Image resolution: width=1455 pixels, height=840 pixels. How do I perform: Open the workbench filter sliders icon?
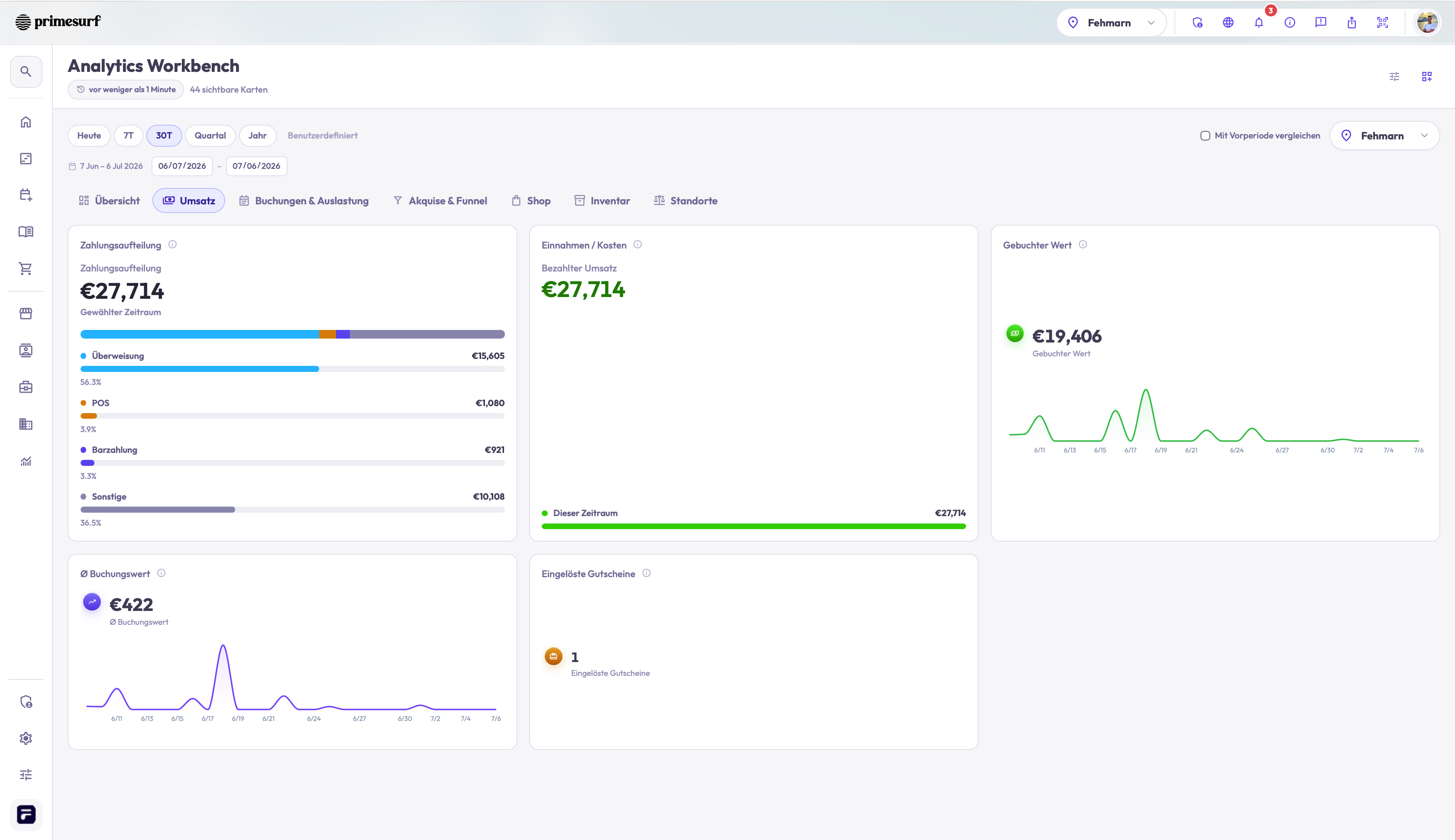pos(1394,77)
